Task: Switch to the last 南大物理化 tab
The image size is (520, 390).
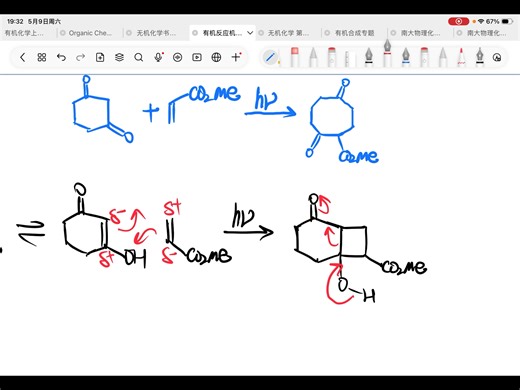Action: (486, 33)
